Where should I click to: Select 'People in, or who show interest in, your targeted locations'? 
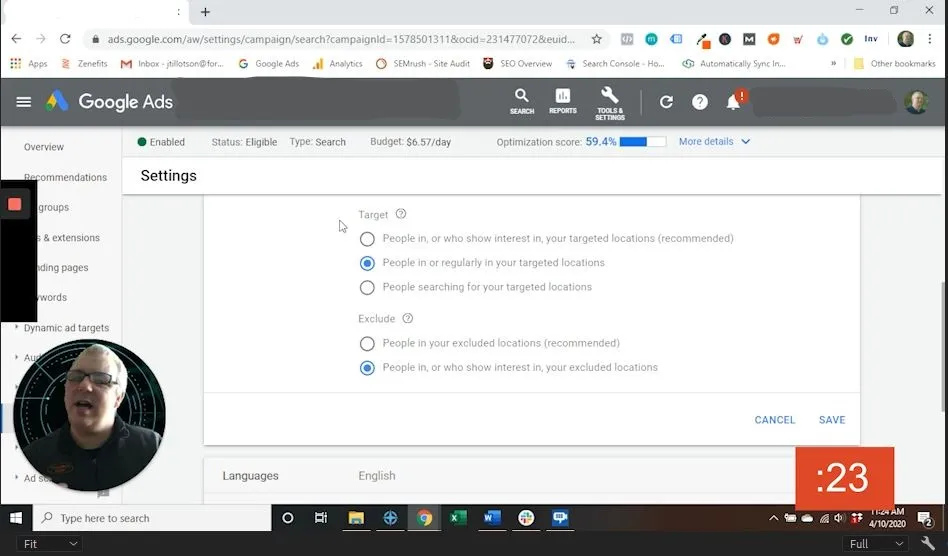coord(367,239)
